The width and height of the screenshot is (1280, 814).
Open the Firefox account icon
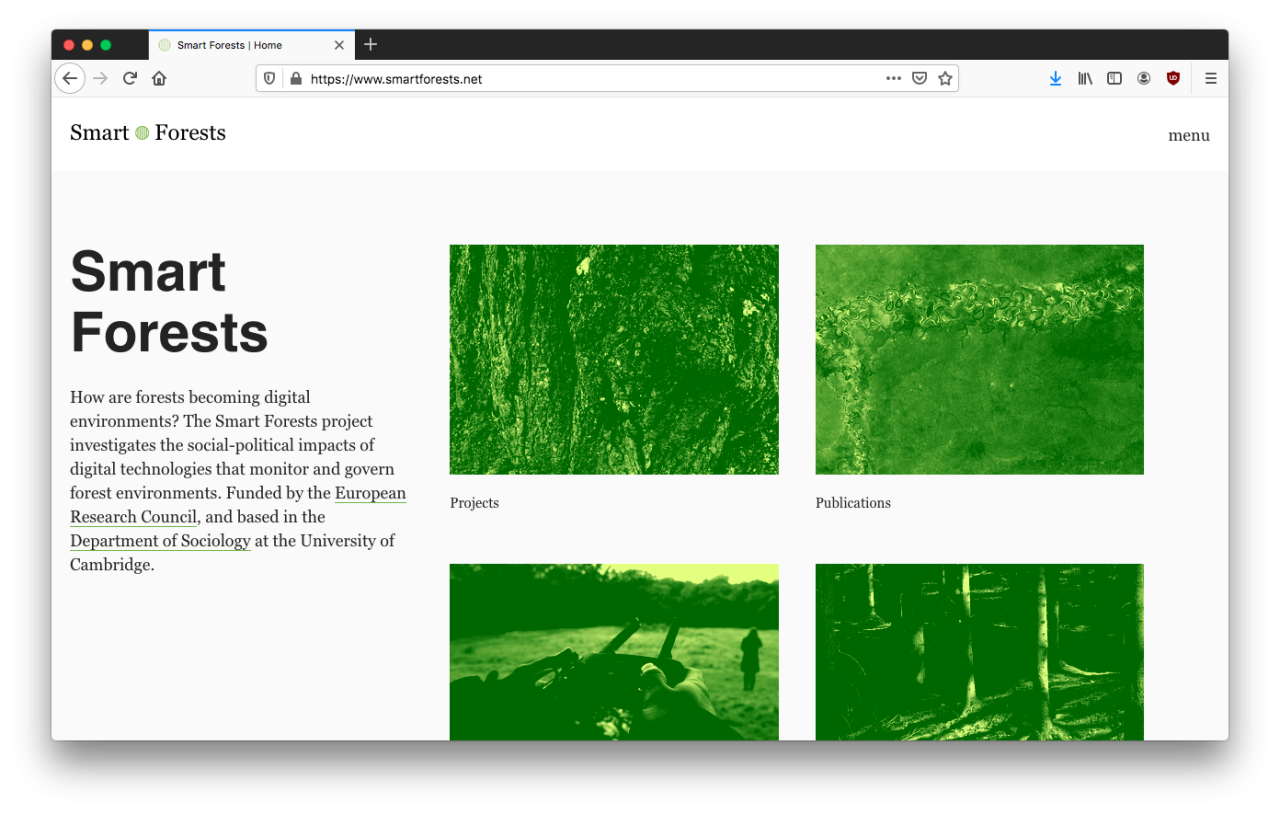1144,79
